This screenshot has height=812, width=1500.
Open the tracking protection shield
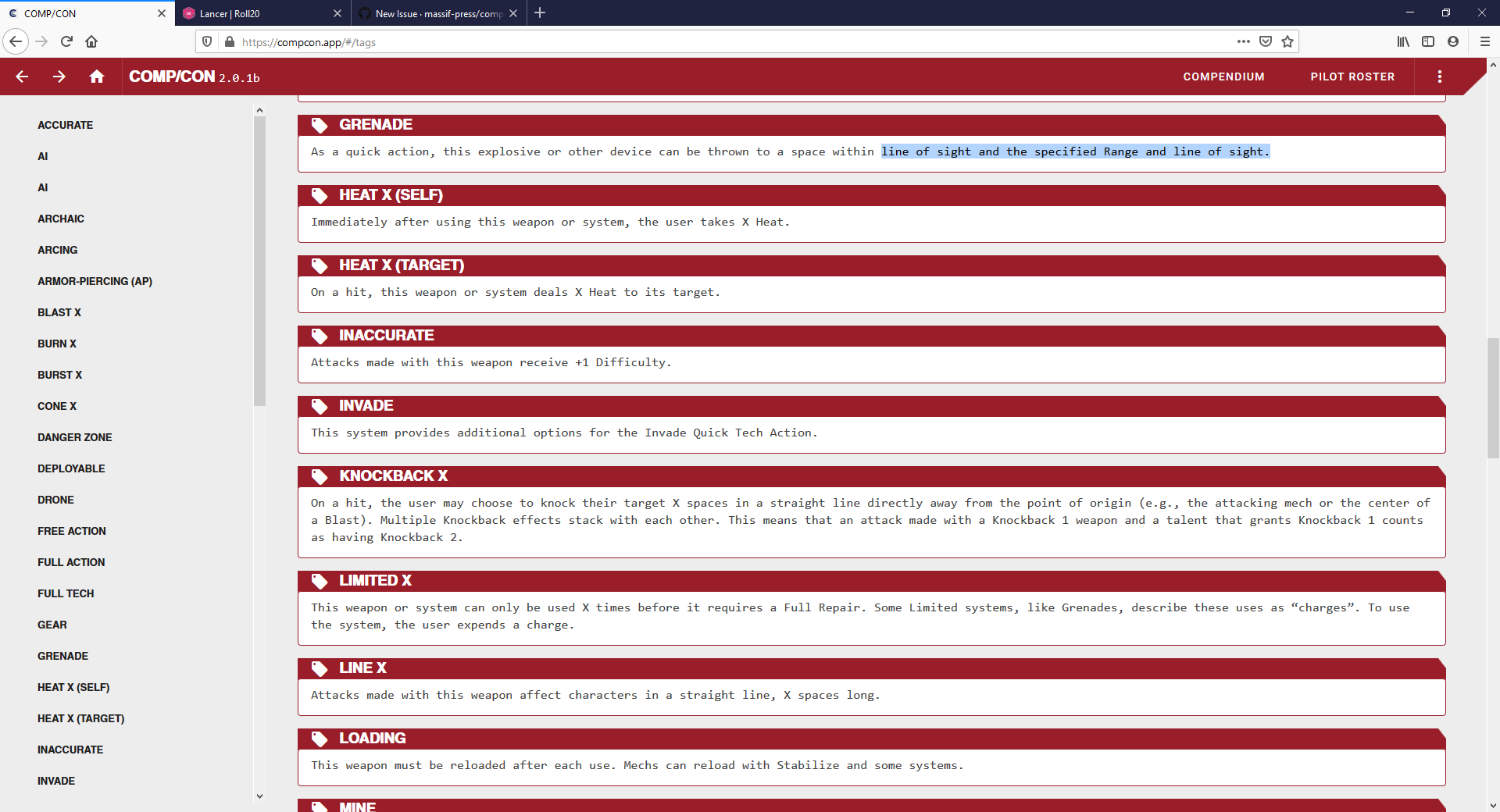(x=207, y=42)
